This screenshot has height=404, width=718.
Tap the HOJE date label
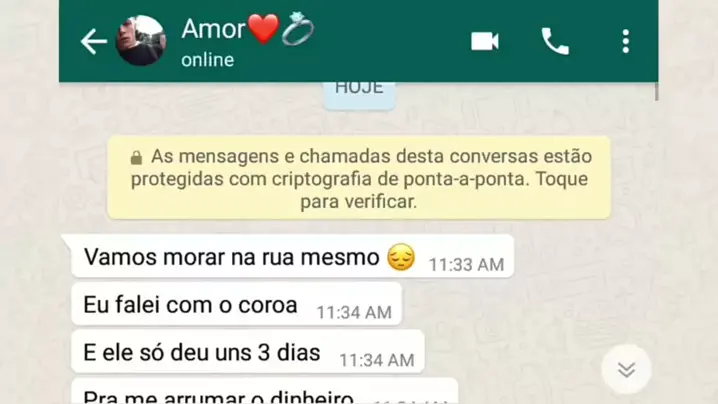[x=359, y=93]
